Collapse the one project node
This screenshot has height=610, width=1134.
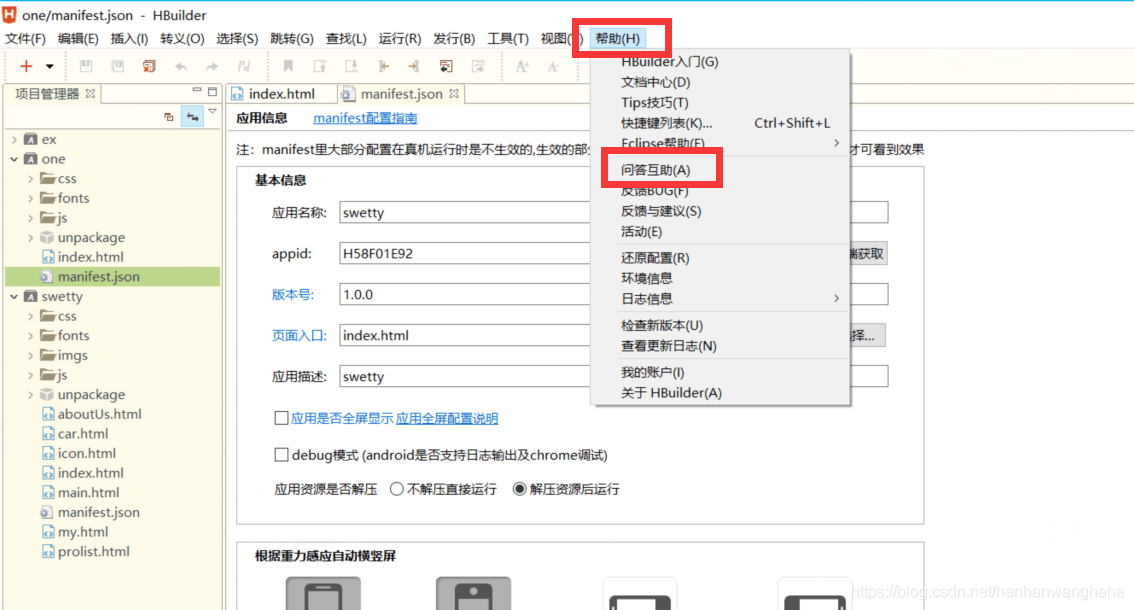pyautogui.click(x=14, y=158)
